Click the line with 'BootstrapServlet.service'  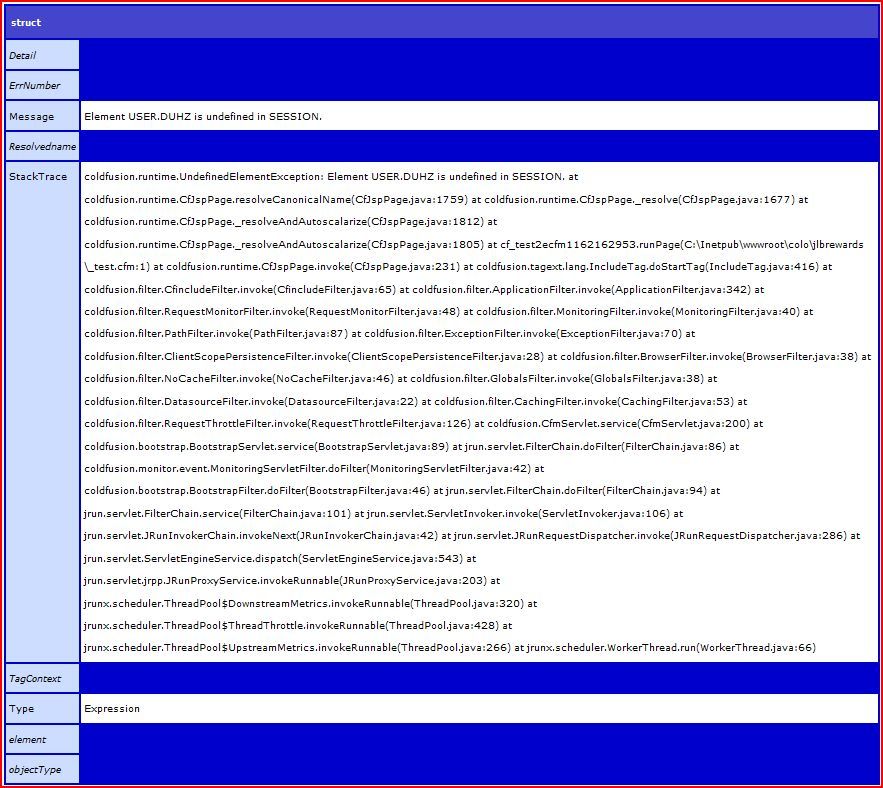[x=412, y=447]
